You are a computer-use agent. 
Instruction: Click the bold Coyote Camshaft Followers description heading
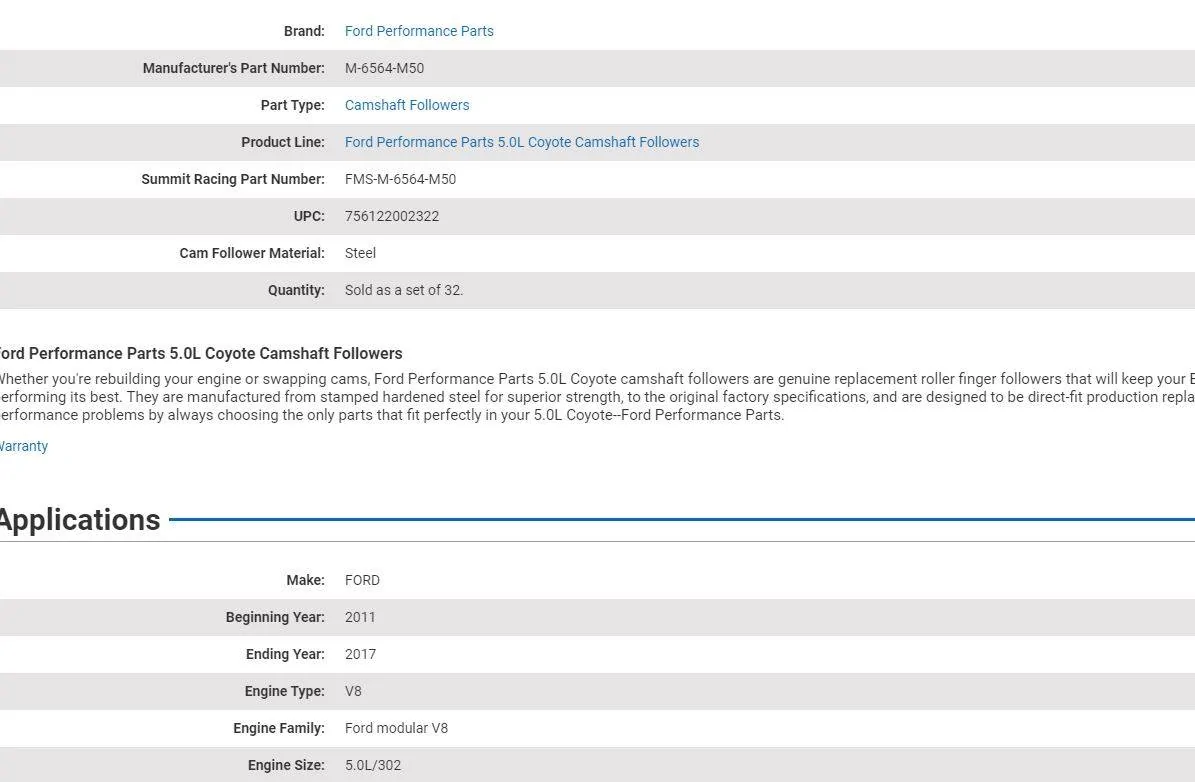click(x=200, y=354)
